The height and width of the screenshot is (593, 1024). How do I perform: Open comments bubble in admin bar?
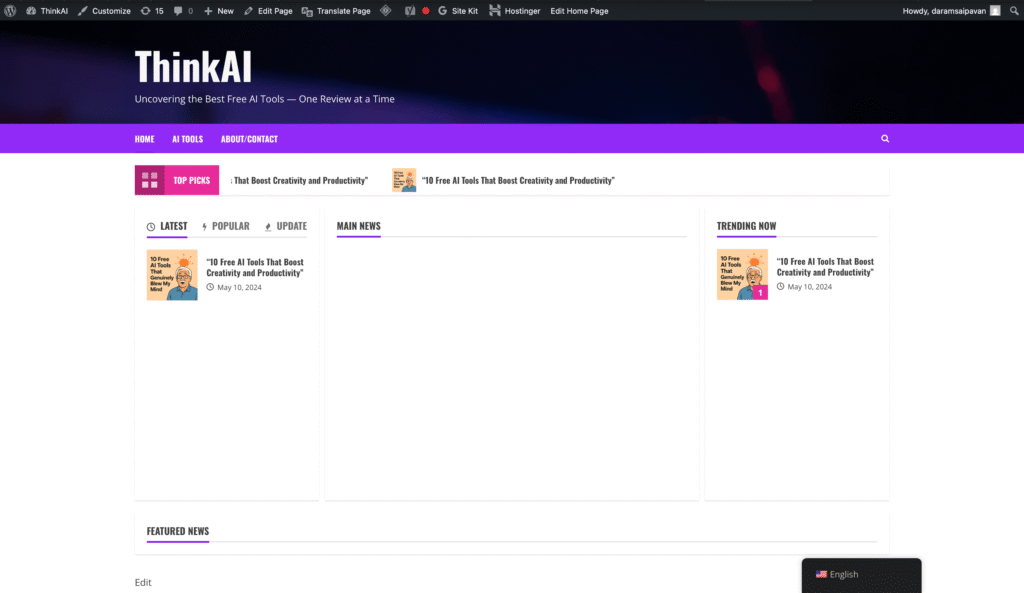tap(184, 10)
